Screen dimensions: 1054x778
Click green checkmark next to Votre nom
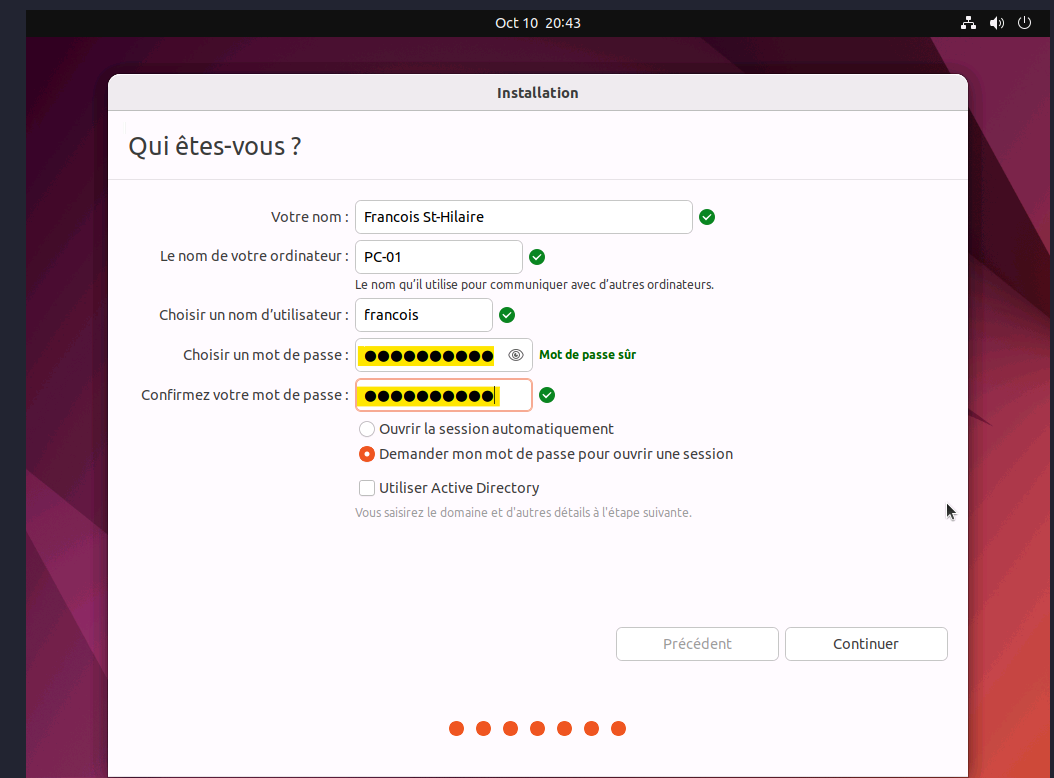coord(707,217)
